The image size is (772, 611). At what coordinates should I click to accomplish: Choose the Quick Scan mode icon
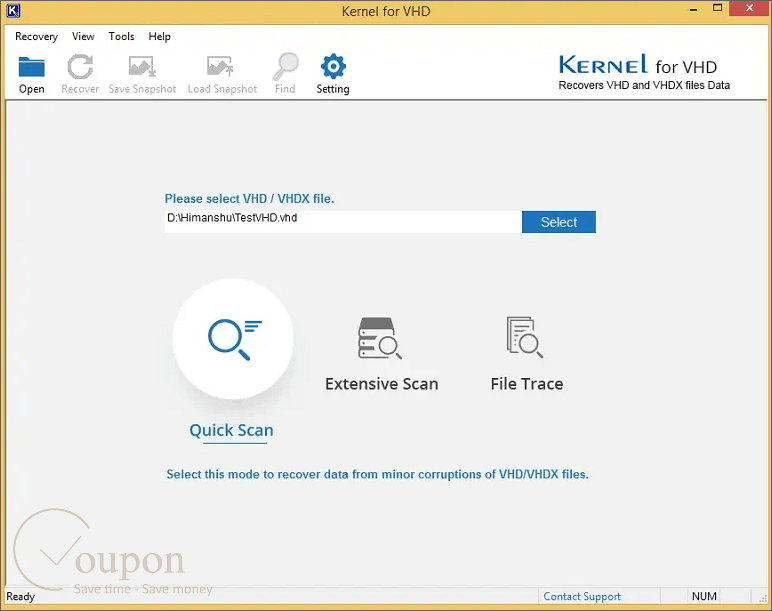(233, 339)
